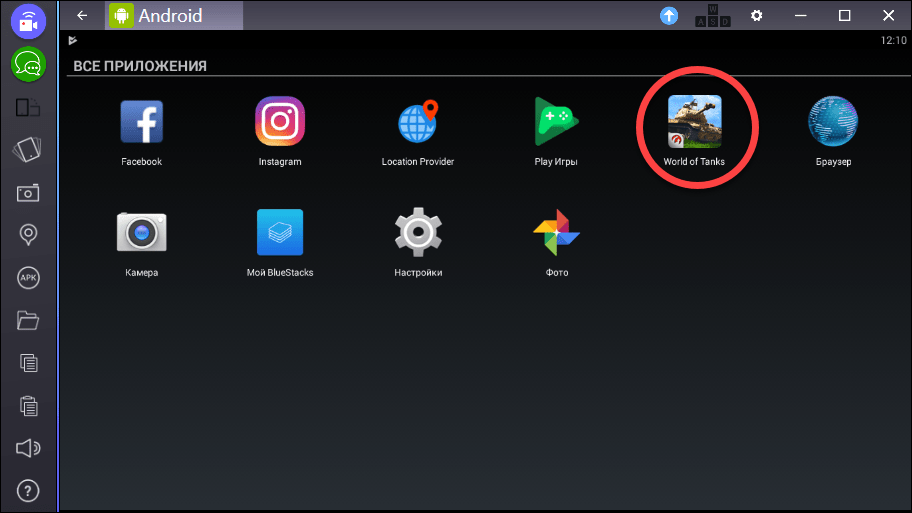This screenshot has height=513, width=912.
Task: Go back with the arrow button
Action: [82, 16]
